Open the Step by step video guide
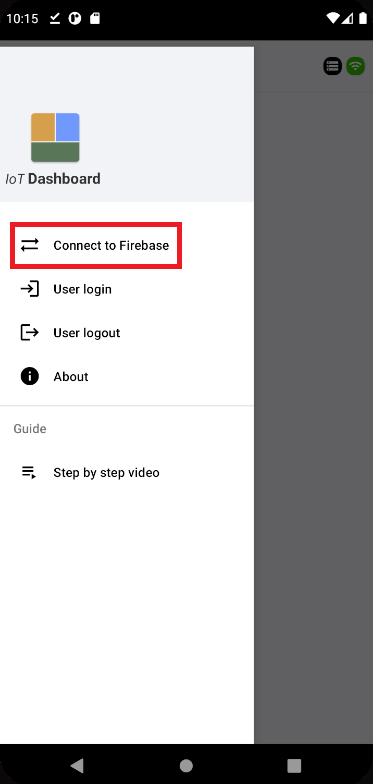This screenshot has height=784, width=373. pos(127,472)
